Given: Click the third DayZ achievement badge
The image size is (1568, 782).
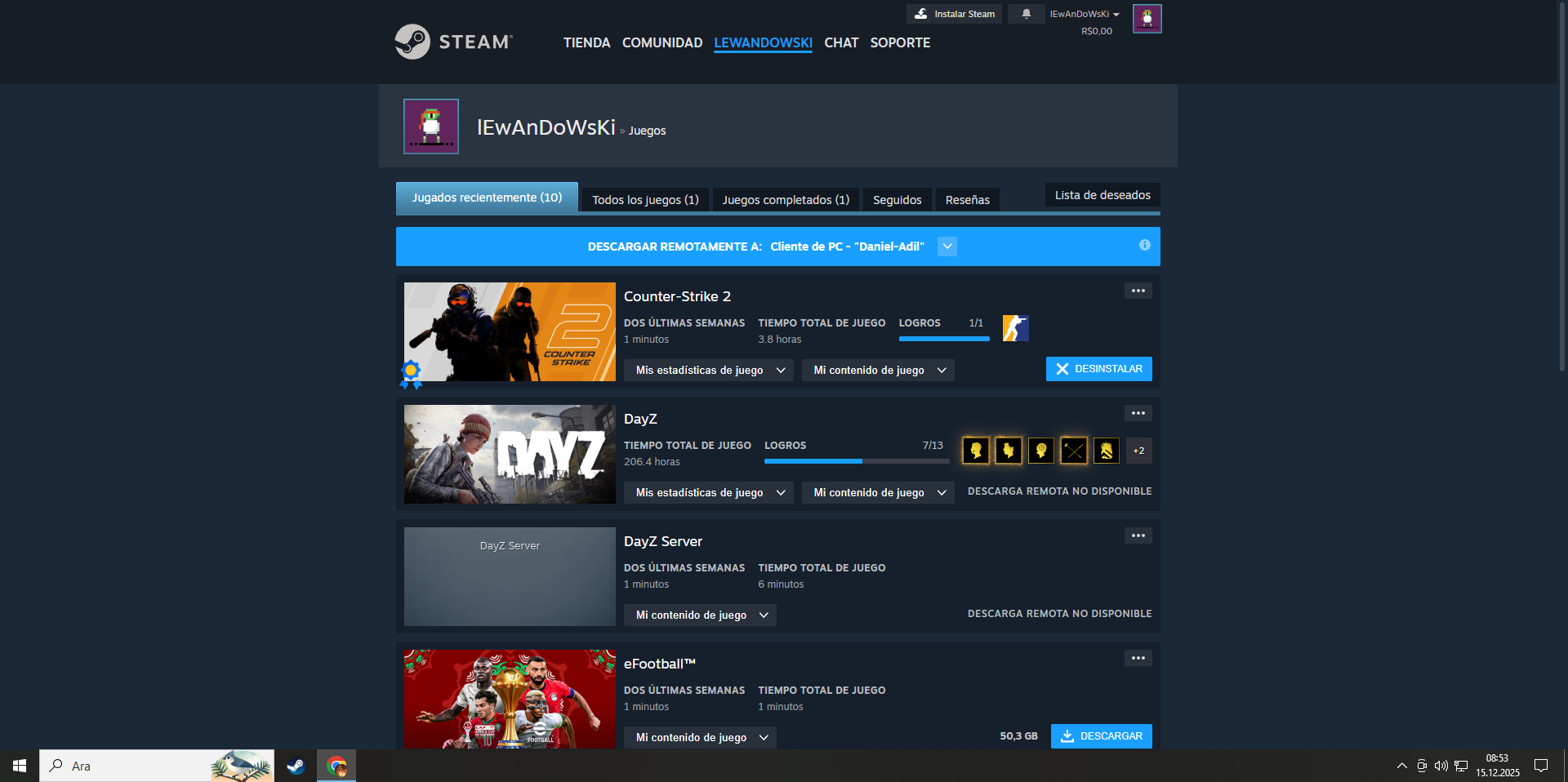Looking at the screenshot, I should 1041,451.
